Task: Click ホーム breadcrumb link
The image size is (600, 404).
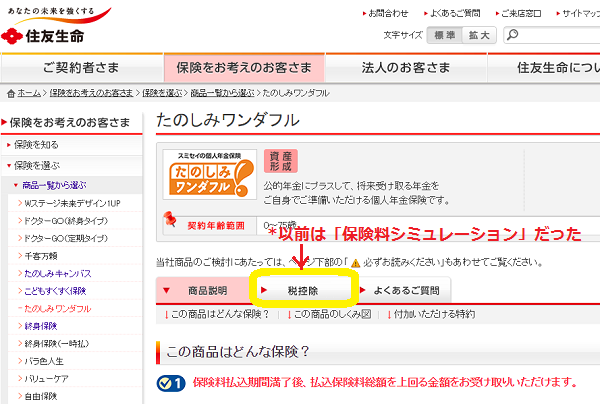Action: coord(29,93)
